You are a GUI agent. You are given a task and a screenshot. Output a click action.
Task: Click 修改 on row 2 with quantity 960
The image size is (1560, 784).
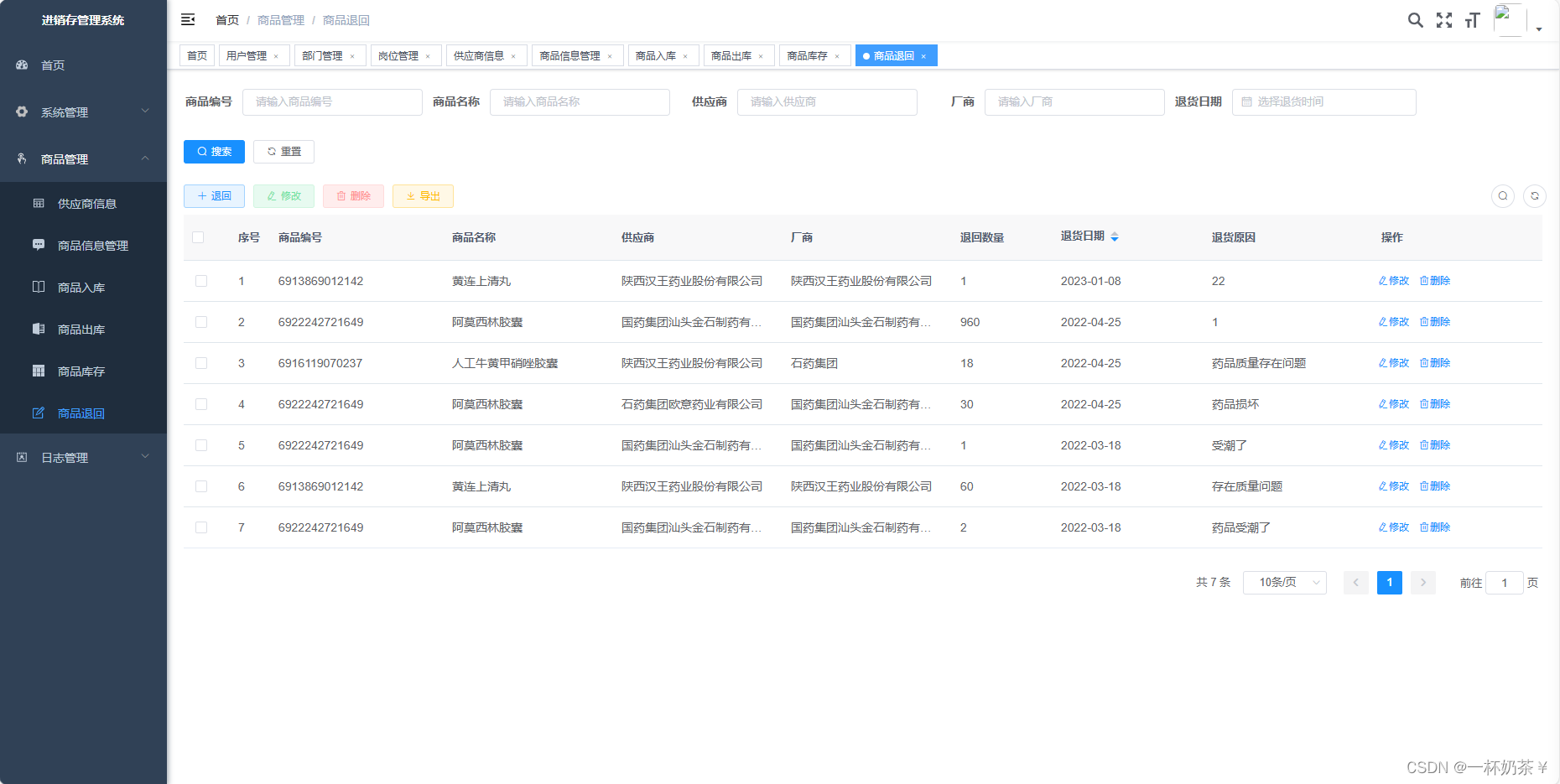(x=1394, y=322)
